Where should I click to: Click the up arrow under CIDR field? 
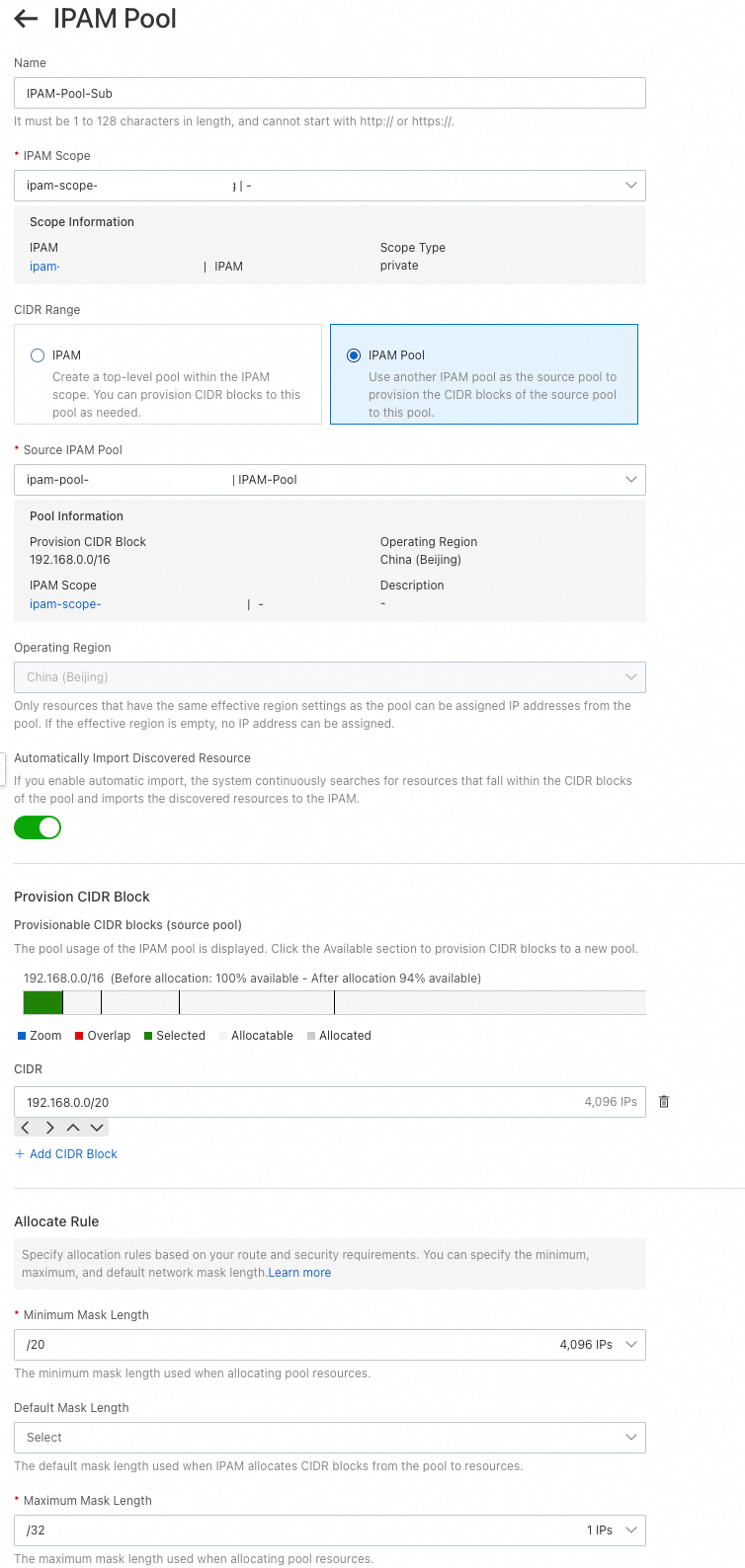(x=73, y=1128)
